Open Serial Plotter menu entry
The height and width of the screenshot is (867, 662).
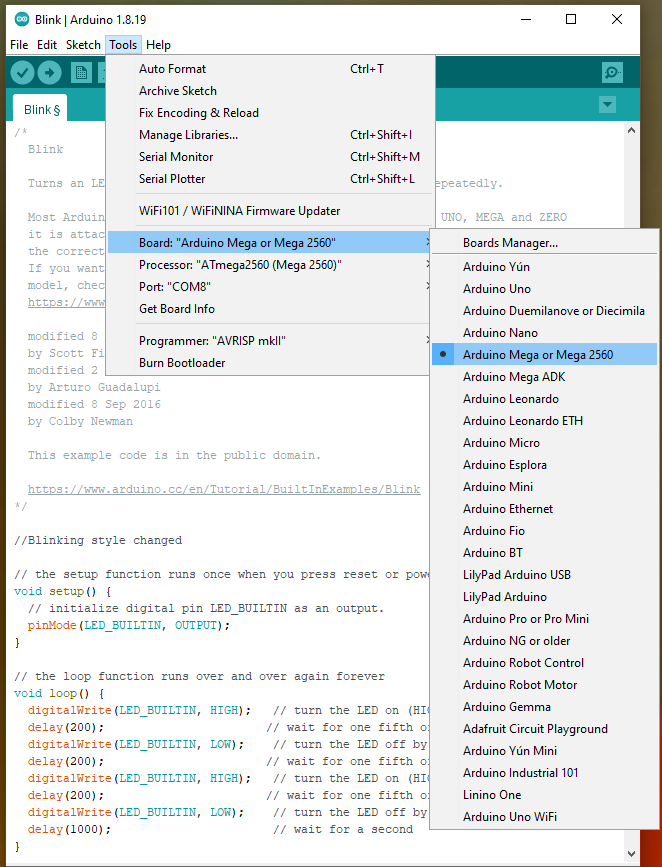268,179
